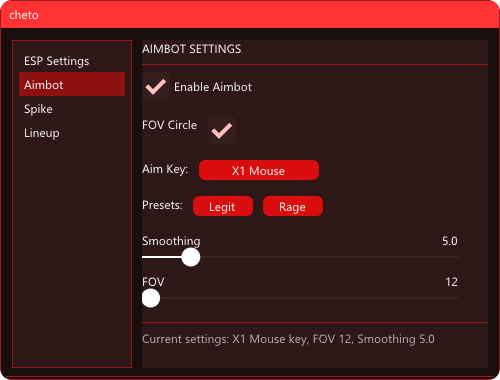Apply the Legit preset
500x380 pixels.
(223, 206)
